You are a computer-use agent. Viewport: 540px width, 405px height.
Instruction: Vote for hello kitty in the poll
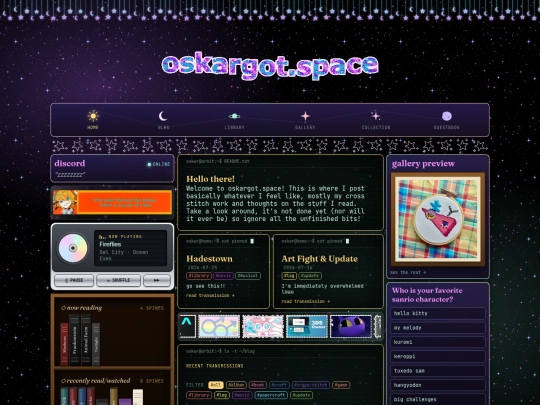coord(438,313)
